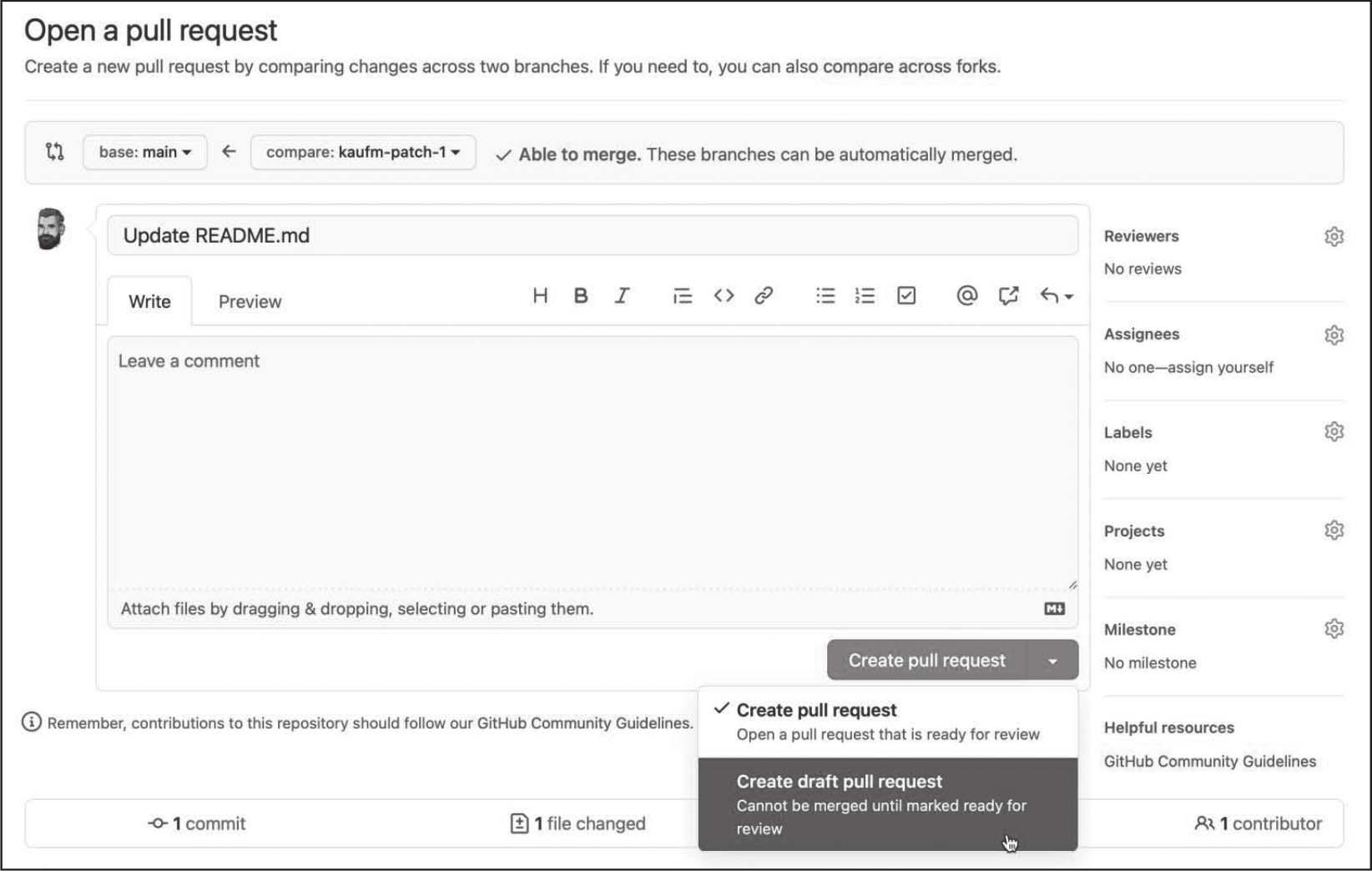Viewport: 1372px width, 871px height.
Task: Add a link using the chain icon
Action: pyautogui.click(x=764, y=296)
